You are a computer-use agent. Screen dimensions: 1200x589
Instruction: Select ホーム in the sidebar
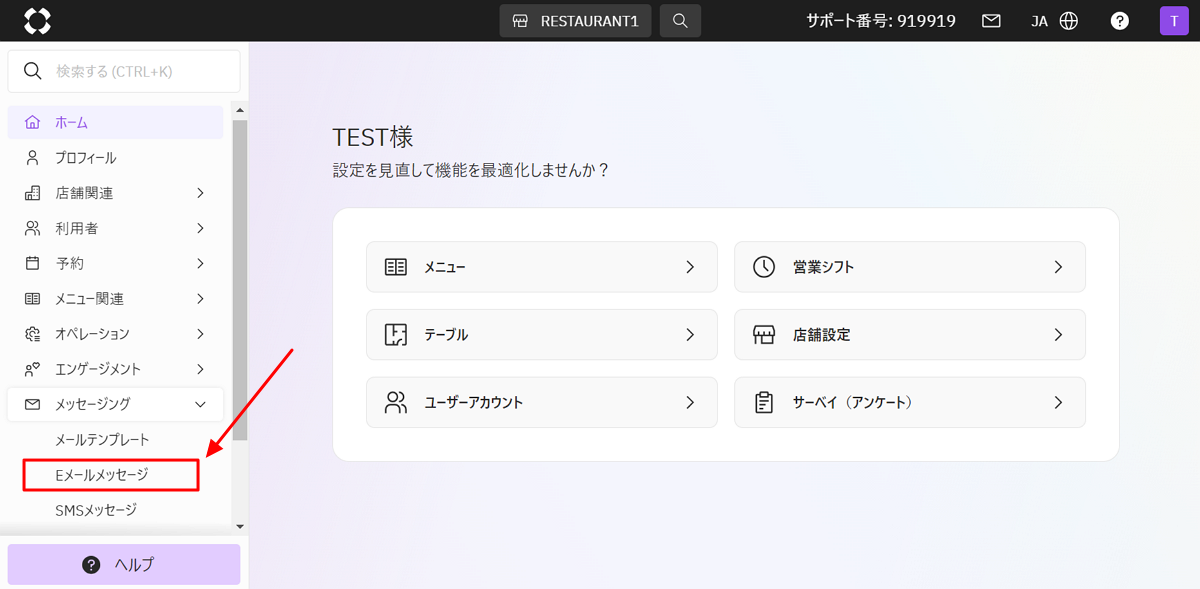[x=115, y=123]
